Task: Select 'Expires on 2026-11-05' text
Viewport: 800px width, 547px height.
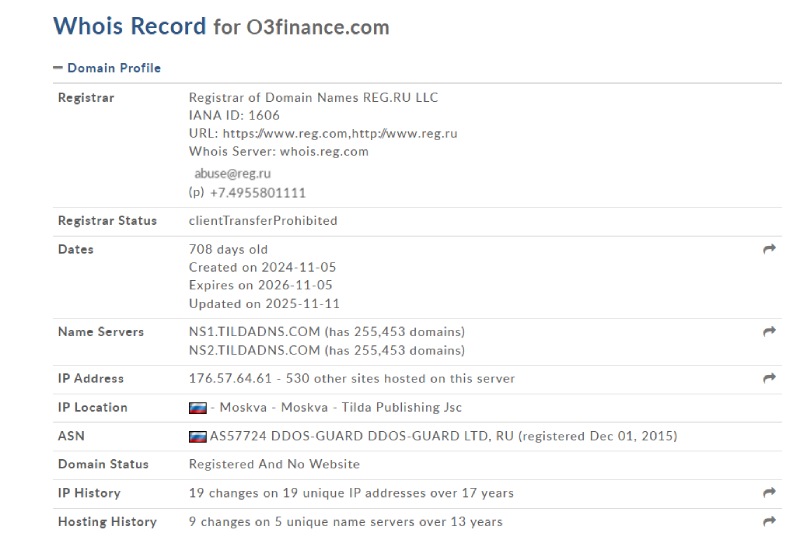Action: [x=261, y=285]
